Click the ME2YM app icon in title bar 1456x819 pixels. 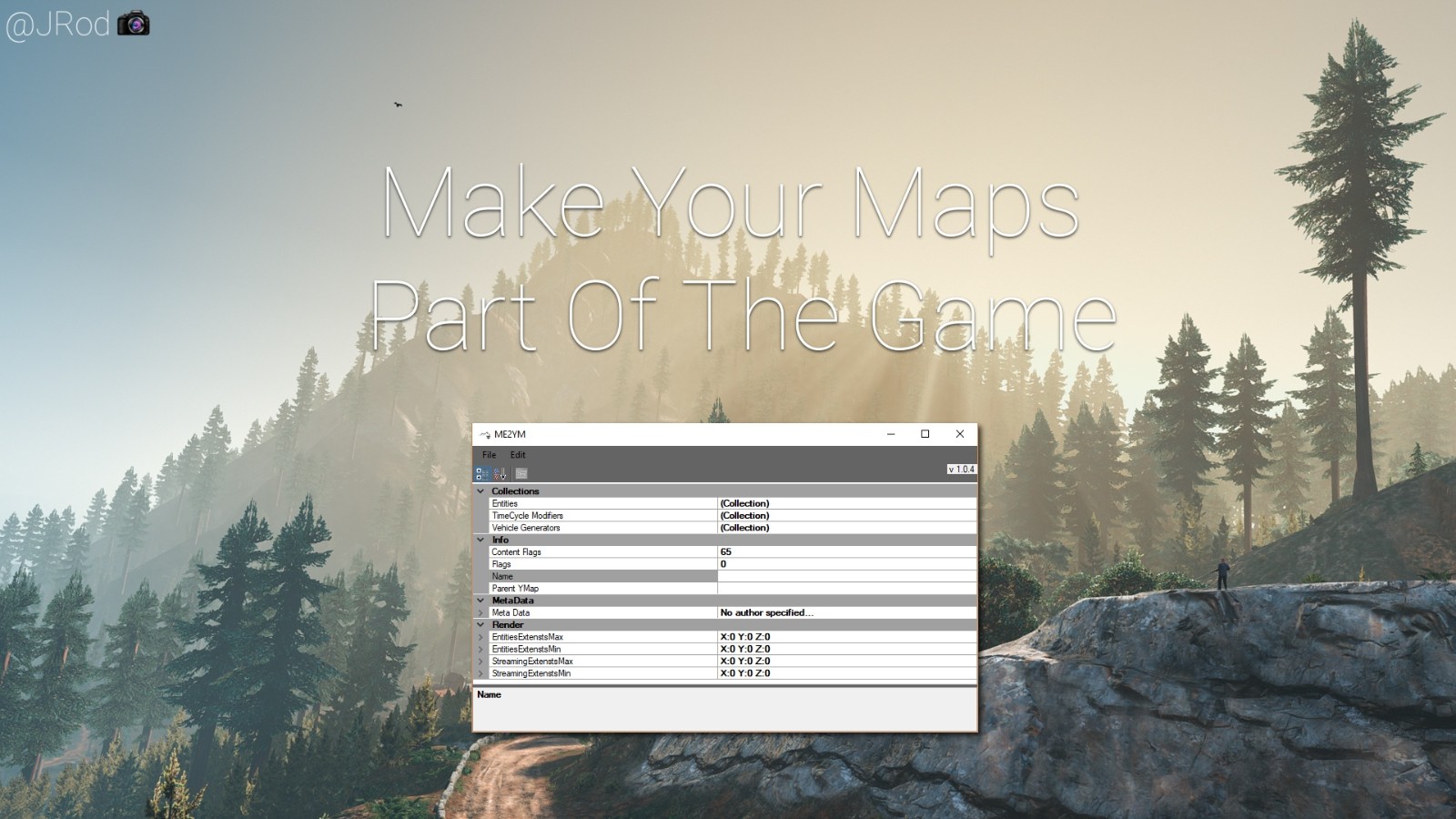pyautogui.click(x=485, y=435)
